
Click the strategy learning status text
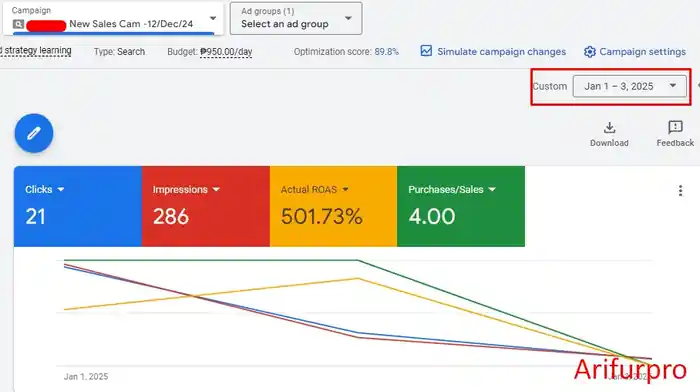36,50
